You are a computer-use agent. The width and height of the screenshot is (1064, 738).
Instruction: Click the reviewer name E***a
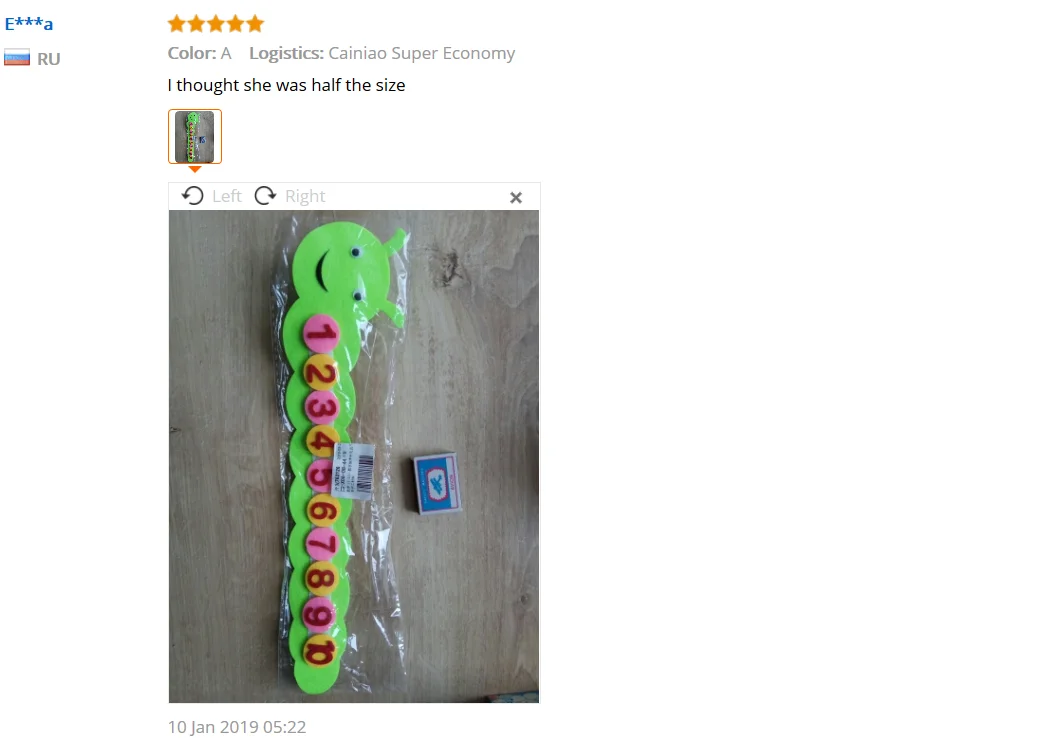(x=28, y=24)
